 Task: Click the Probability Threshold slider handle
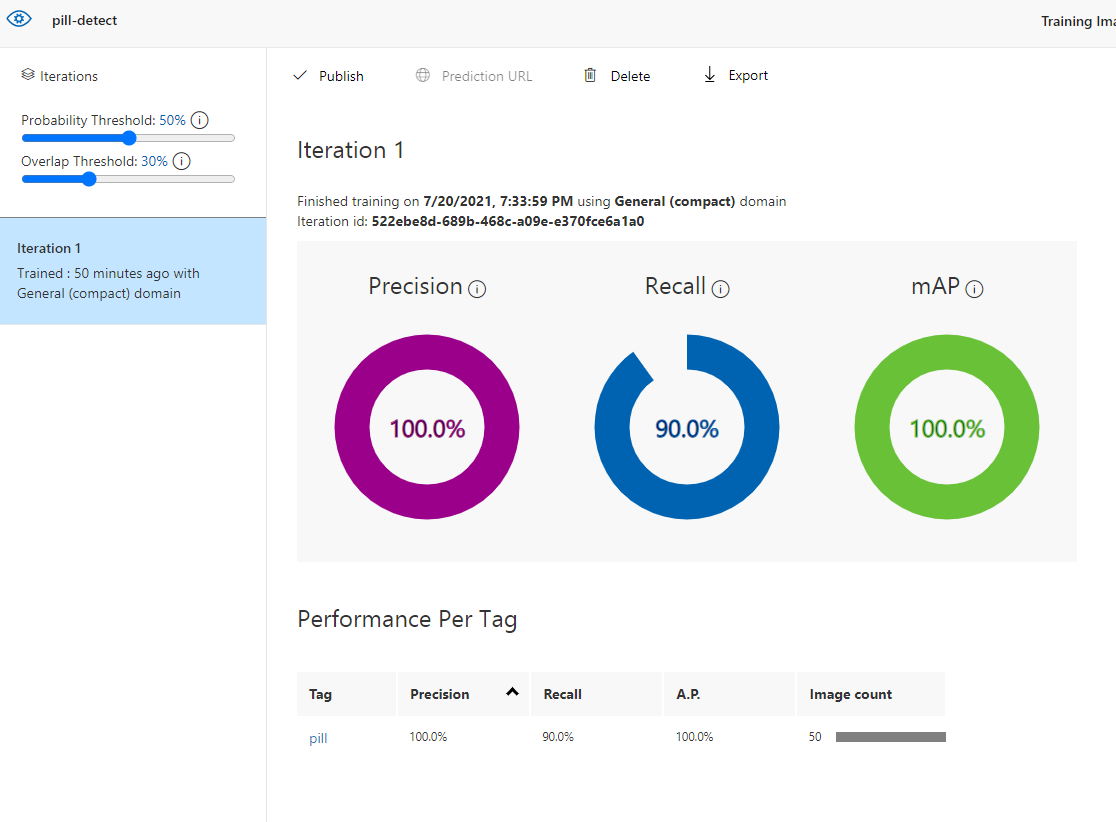click(129, 138)
